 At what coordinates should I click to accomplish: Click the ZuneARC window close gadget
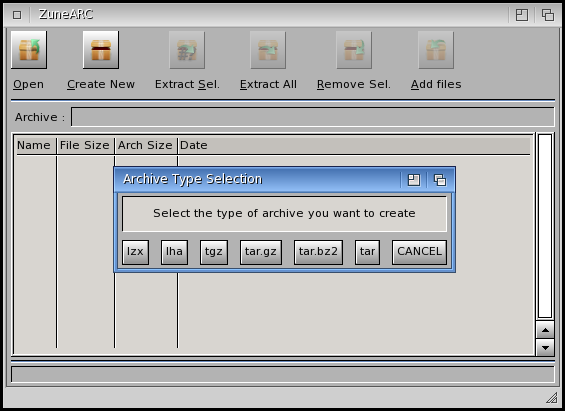[17, 15]
